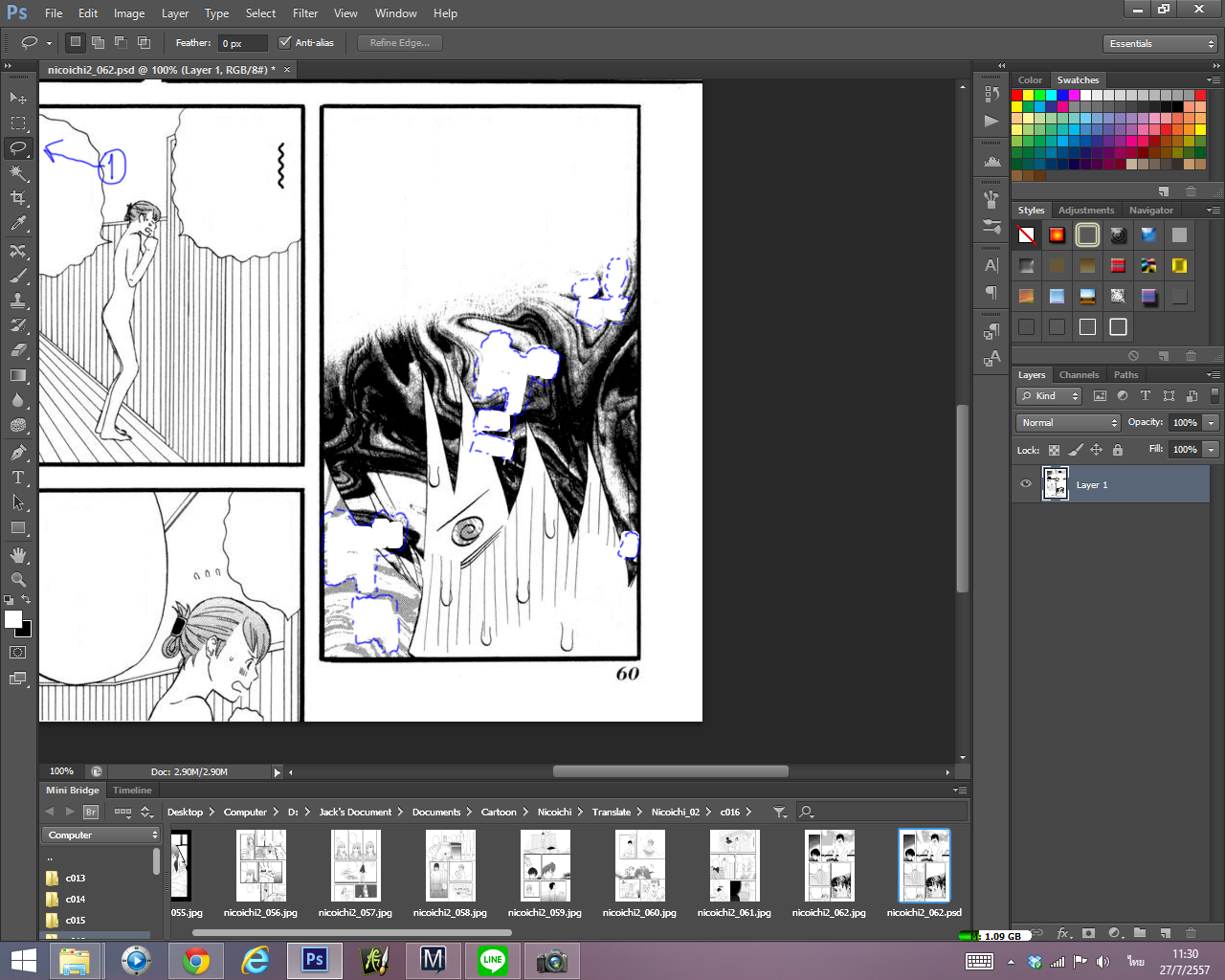Select the Gradient tool
This screenshot has height=980, width=1225.
coord(18,375)
